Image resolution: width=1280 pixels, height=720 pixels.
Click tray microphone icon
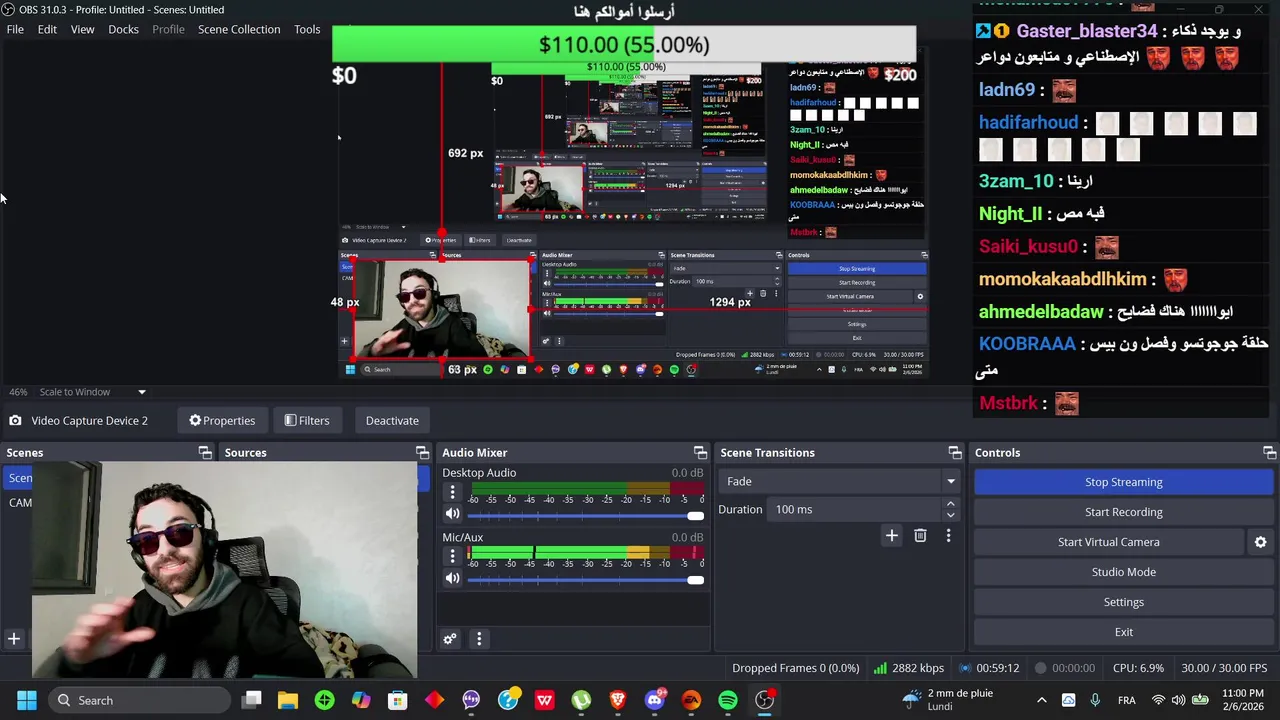pos(1095,700)
